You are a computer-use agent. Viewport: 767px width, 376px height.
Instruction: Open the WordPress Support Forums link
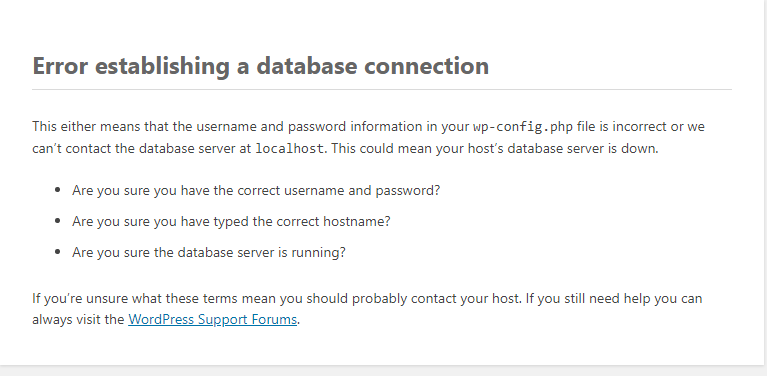click(212, 319)
